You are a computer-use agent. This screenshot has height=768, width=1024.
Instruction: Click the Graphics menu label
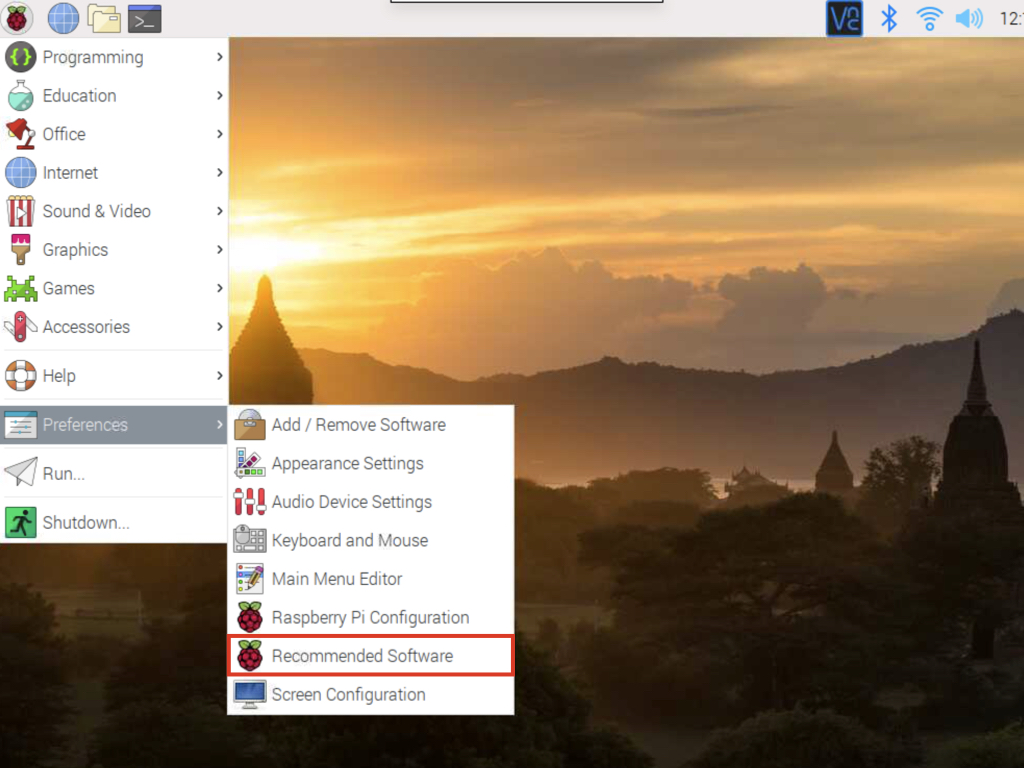point(75,250)
